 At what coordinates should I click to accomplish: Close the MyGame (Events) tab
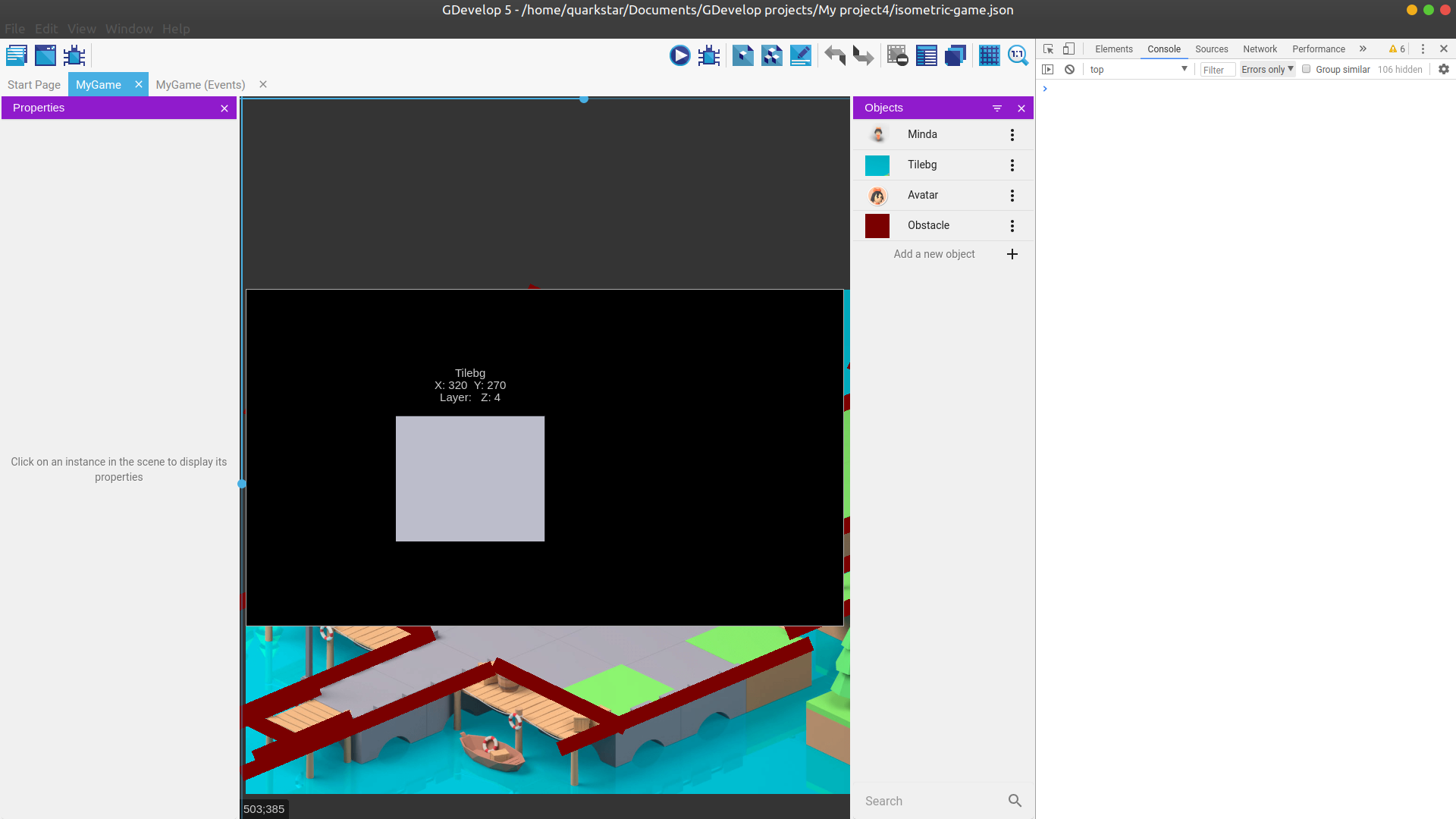[x=263, y=84]
